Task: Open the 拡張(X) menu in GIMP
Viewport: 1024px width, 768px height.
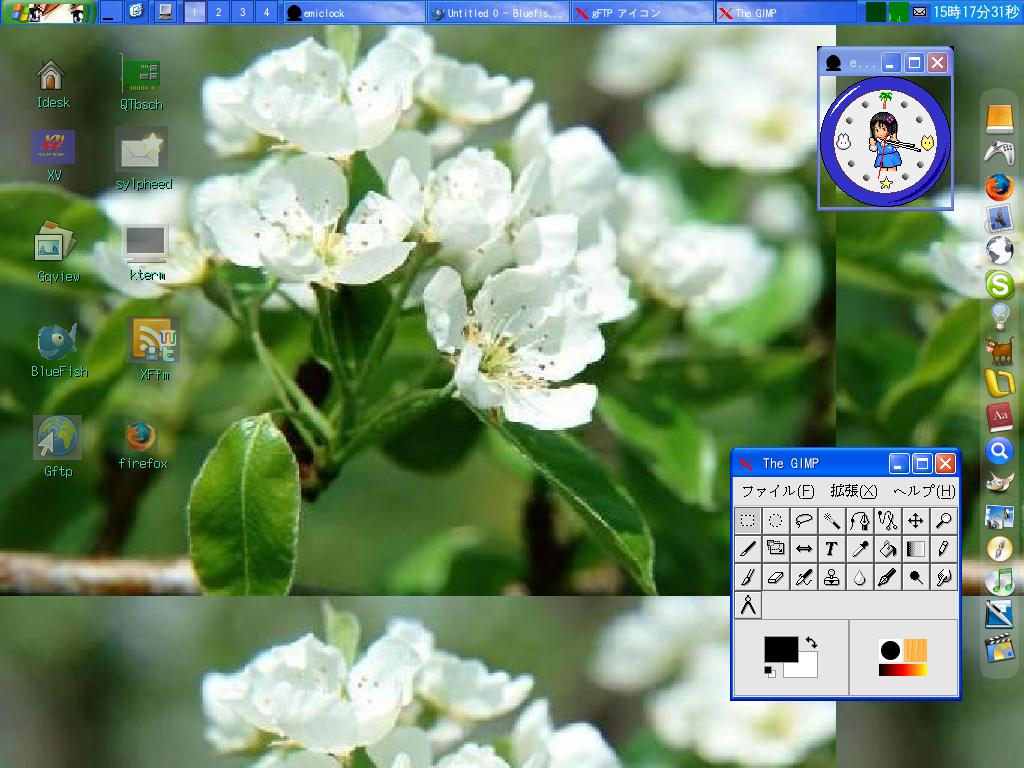Action: pyautogui.click(x=853, y=491)
